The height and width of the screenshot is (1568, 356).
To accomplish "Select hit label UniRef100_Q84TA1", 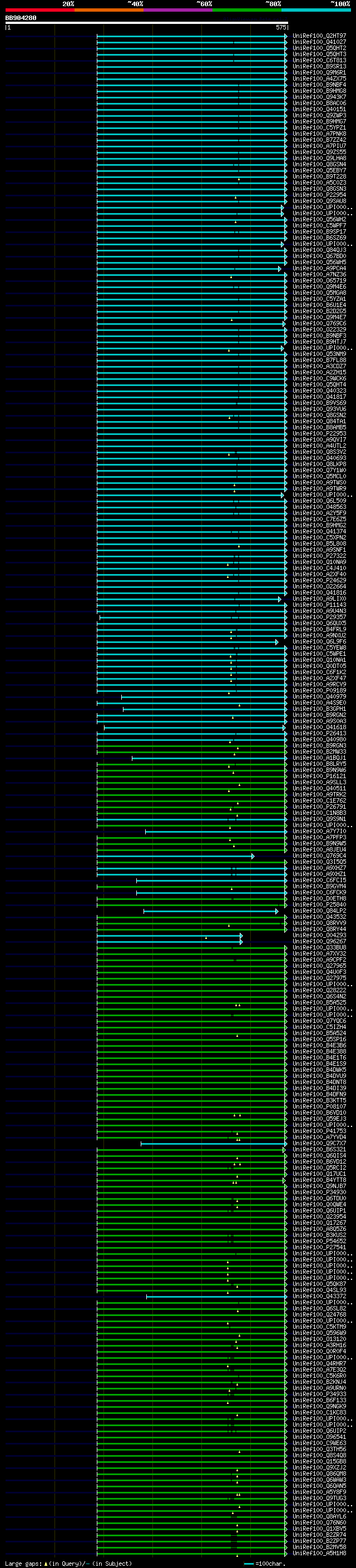I will pyautogui.click(x=319, y=421).
